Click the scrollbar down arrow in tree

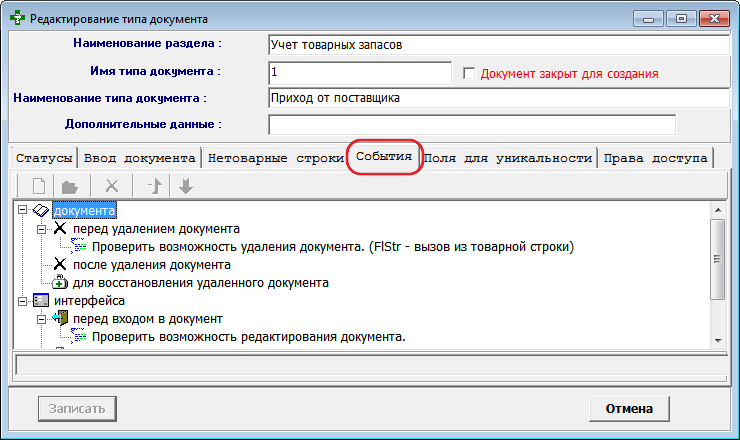[718, 340]
